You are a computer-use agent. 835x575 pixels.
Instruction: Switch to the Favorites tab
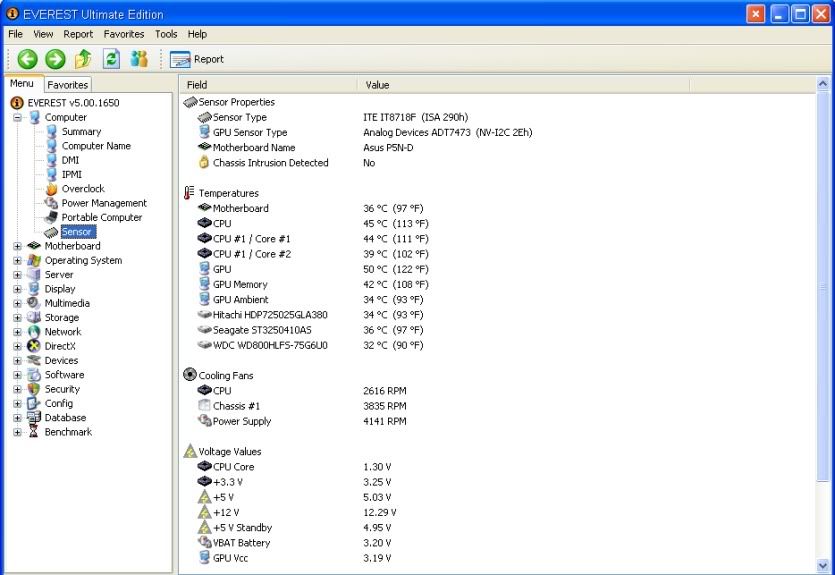(x=68, y=85)
